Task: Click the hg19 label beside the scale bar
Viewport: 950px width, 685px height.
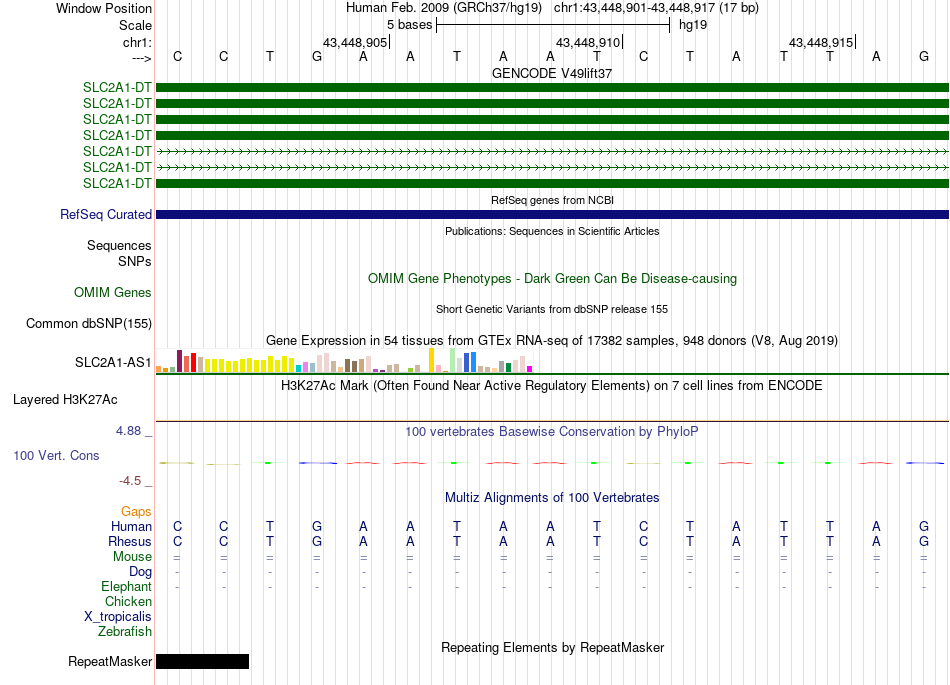Action: point(693,25)
